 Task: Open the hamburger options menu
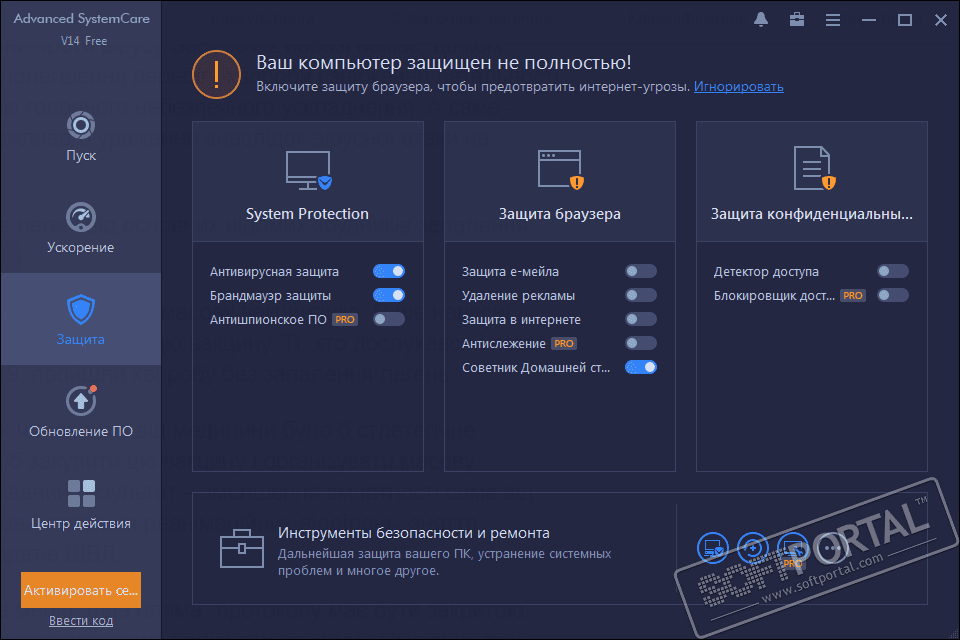[833, 20]
